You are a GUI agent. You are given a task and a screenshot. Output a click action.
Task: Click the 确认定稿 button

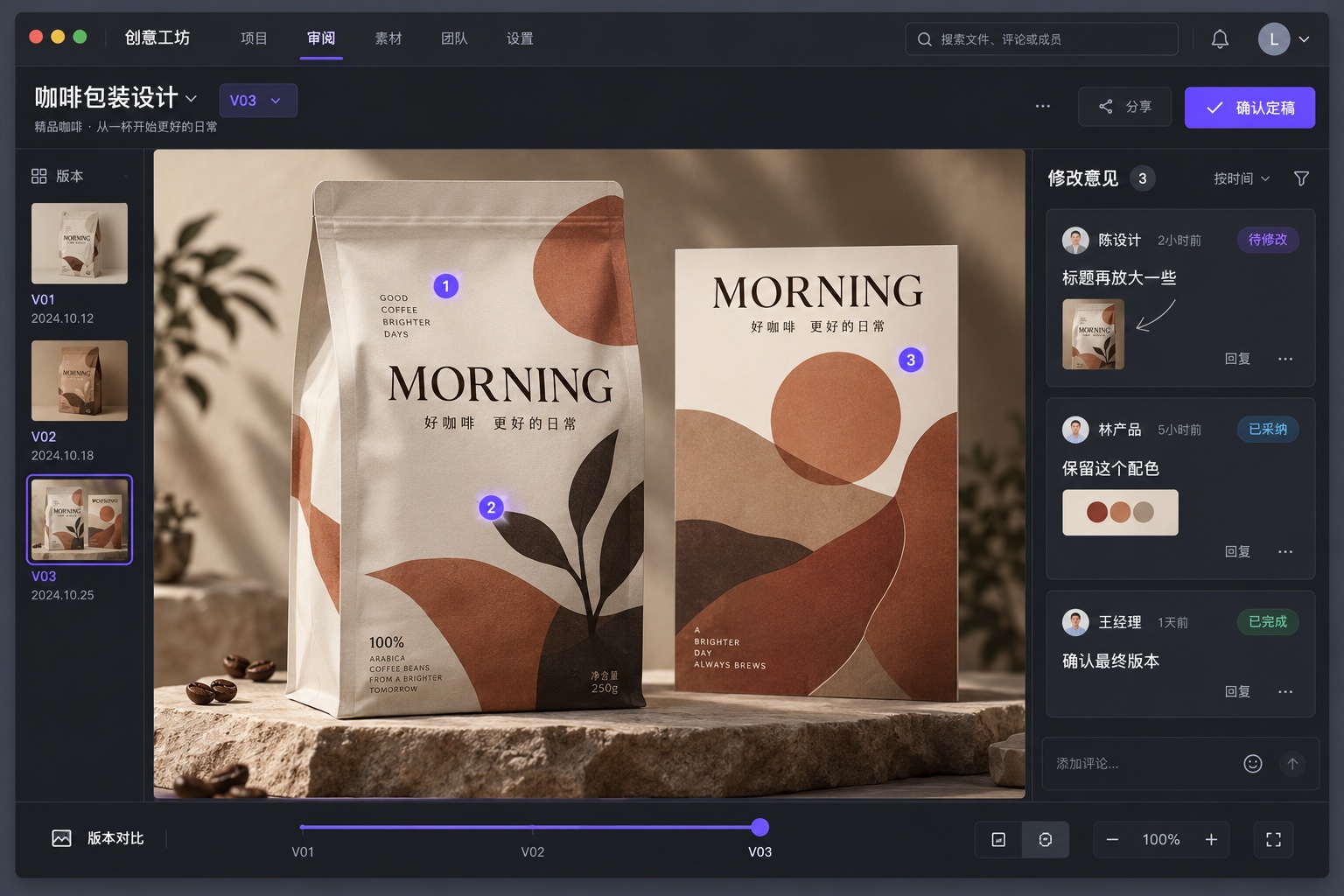pyautogui.click(x=1249, y=108)
